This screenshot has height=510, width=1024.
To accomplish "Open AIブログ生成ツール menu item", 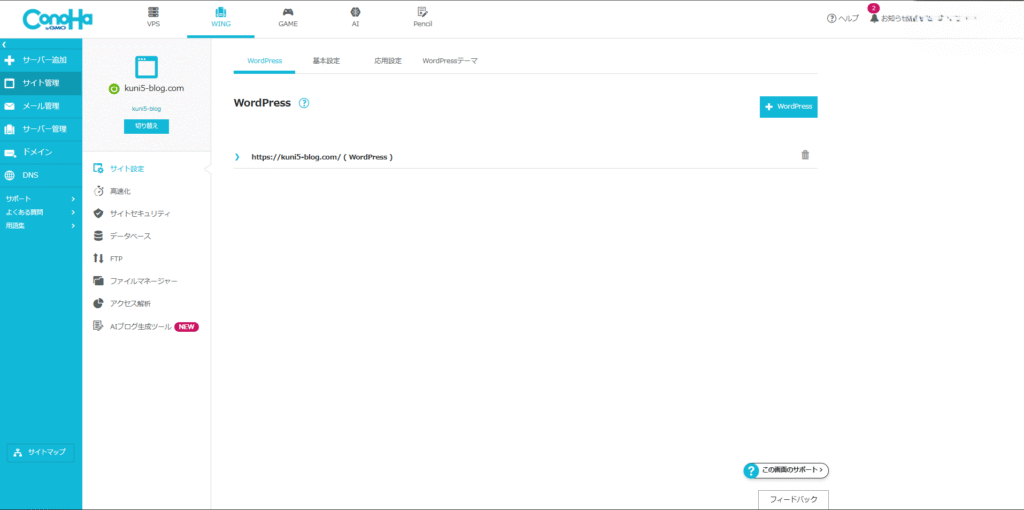I will [146, 326].
